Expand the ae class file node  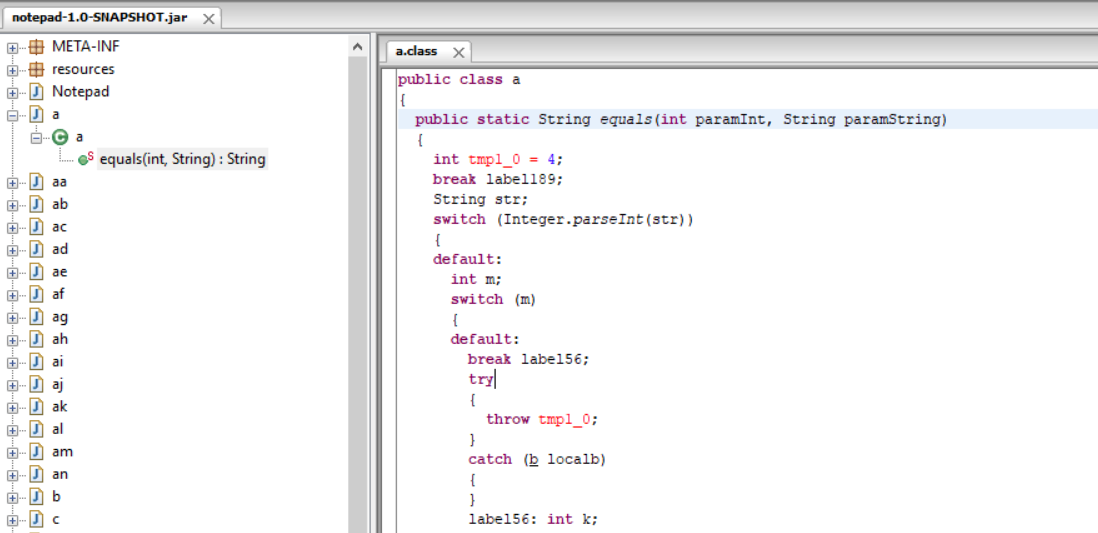[x=13, y=272]
